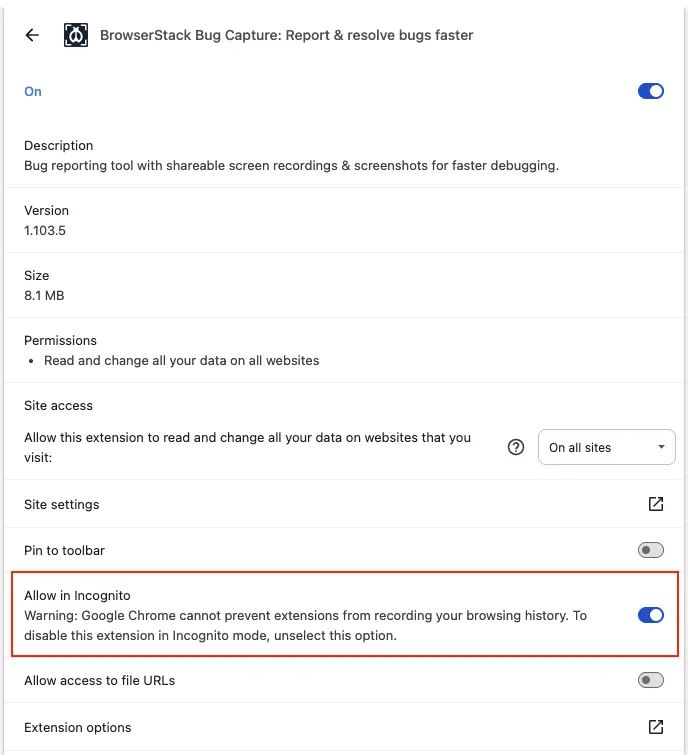The height and width of the screenshot is (755, 688).
Task: Click the site access help question mark
Action: coord(516,447)
